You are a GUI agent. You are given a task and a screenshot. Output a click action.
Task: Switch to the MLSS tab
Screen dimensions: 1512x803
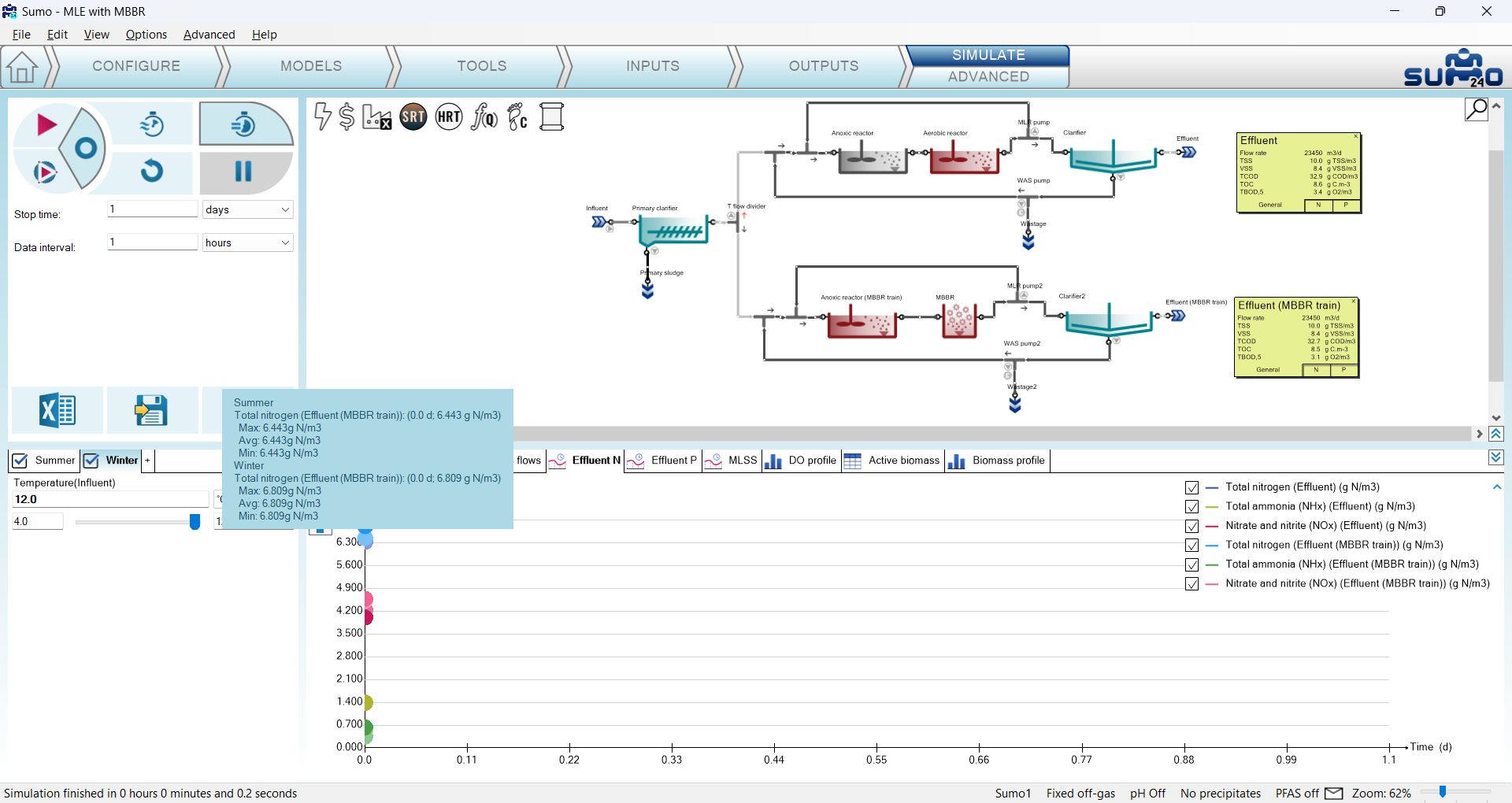(x=732, y=461)
